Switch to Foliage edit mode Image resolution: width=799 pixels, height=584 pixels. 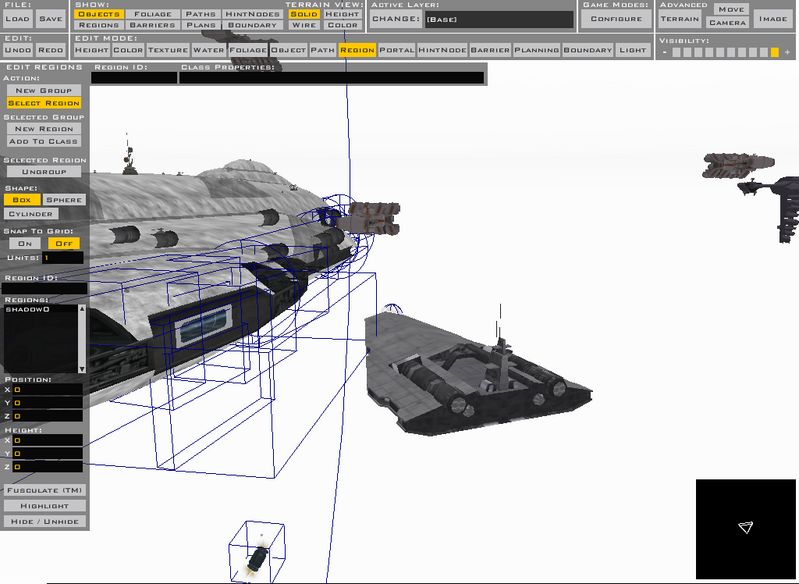click(248, 50)
